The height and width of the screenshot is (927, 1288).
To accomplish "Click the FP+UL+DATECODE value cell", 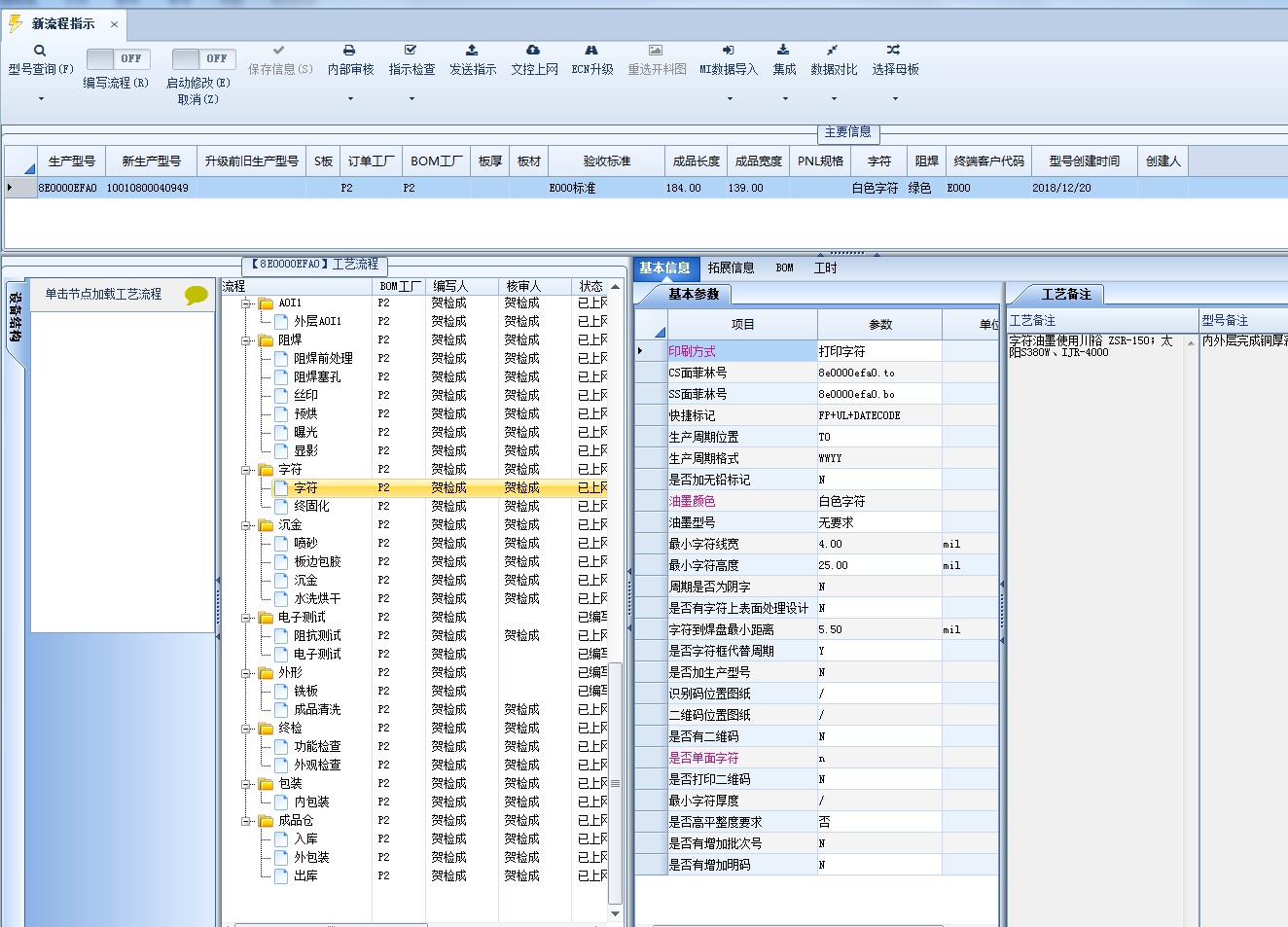I will (x=879, y=415).
